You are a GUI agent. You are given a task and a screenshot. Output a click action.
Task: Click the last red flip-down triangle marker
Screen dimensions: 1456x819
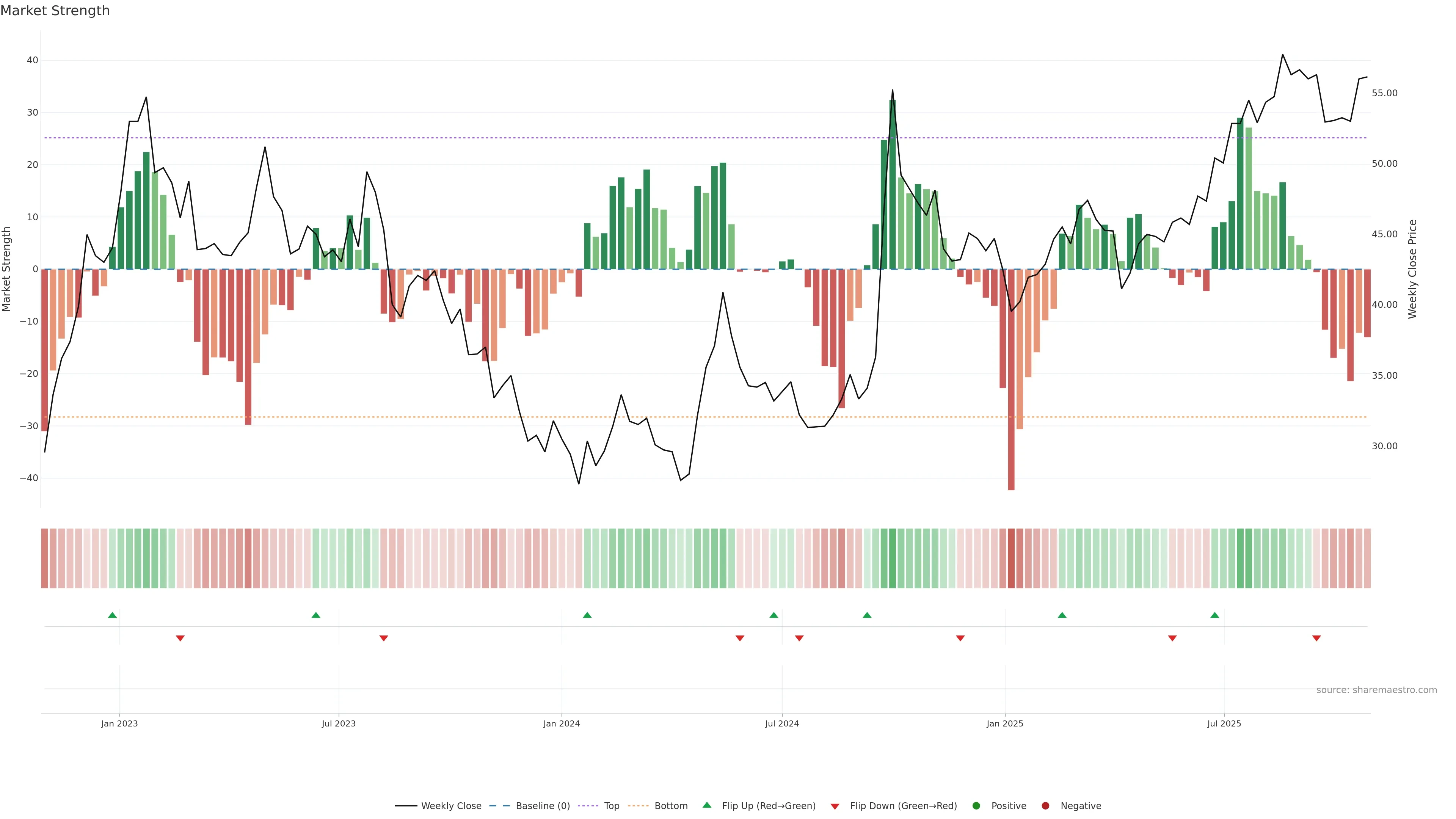click(1316, 638)
